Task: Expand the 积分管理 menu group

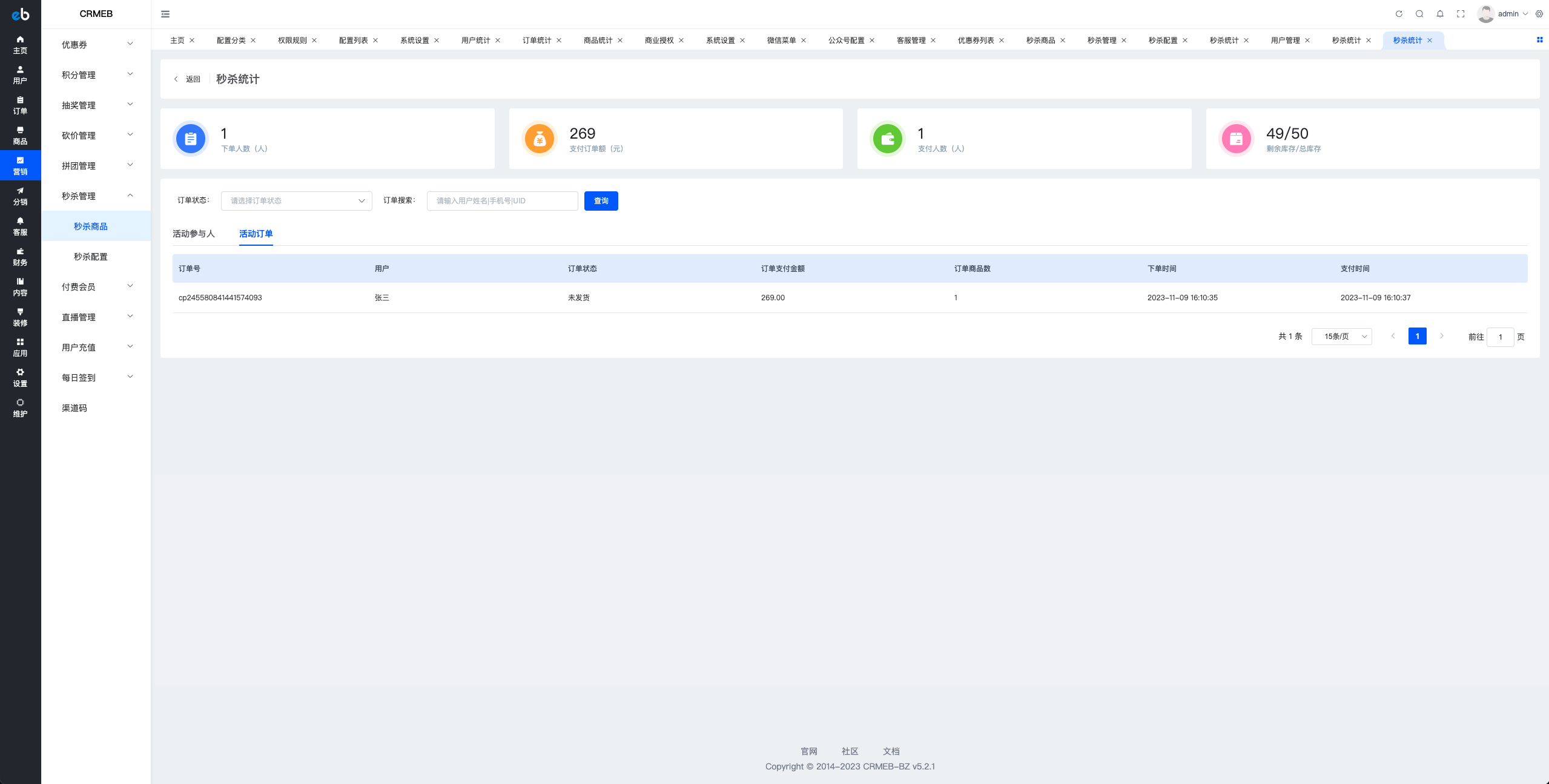Action: (96, 74)
